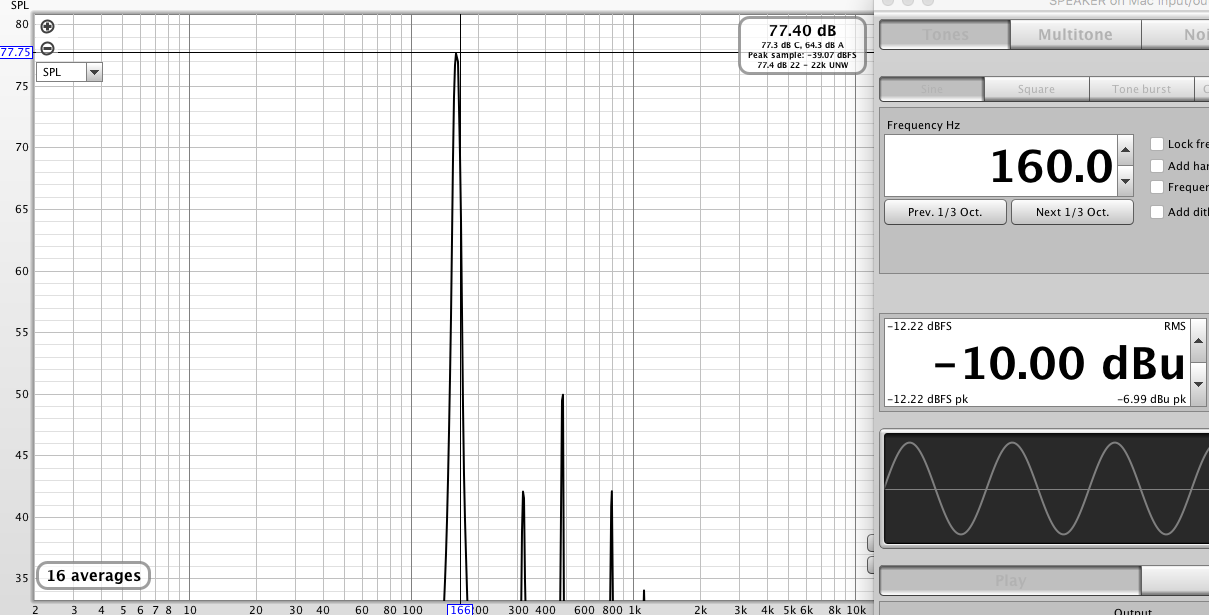Click the Frequency Hz field showing 160.0
Image resolution: width=1209 pixels, height=615 pixels.
(1000, 166)
